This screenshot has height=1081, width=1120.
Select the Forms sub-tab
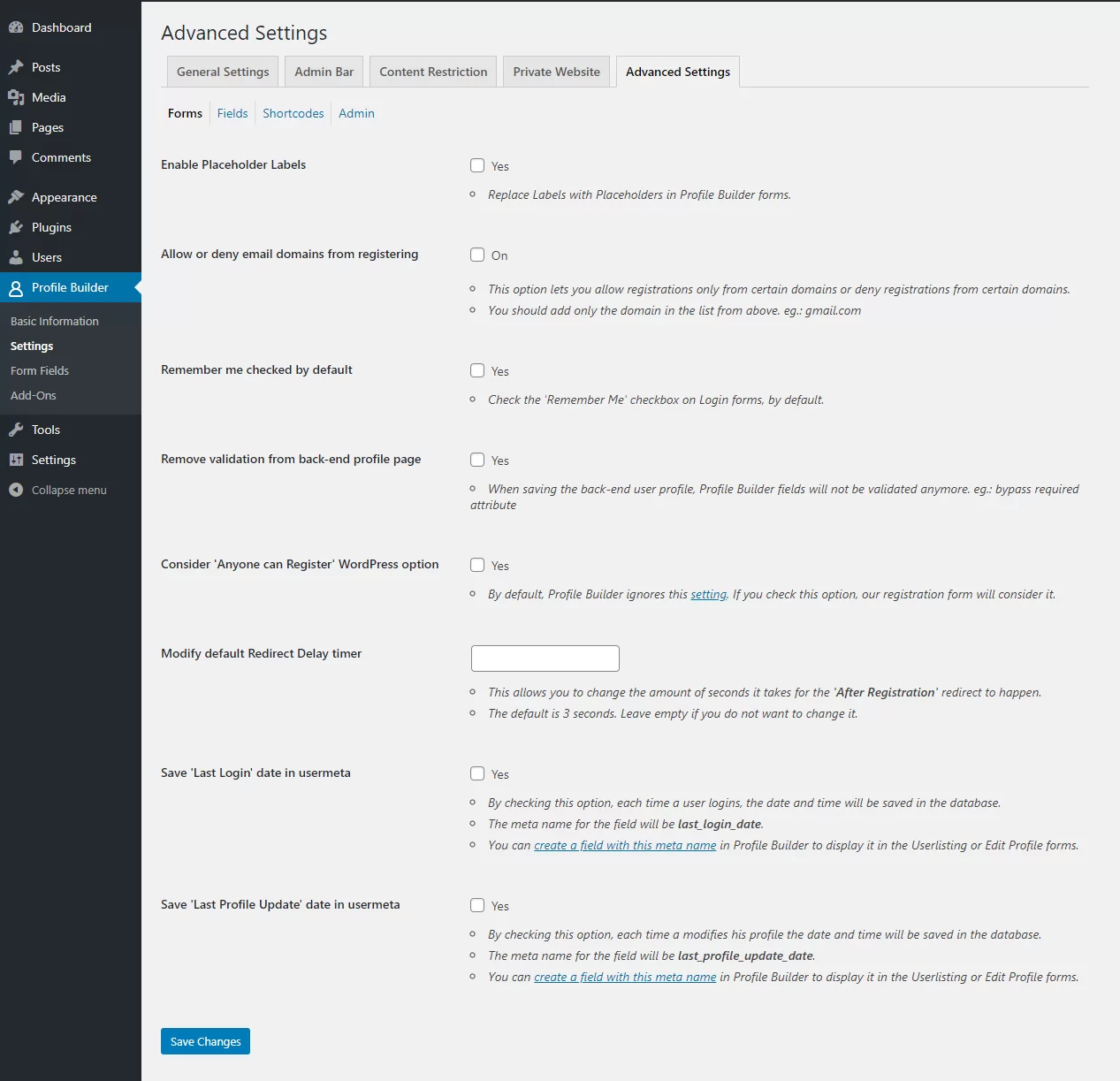(185, 113)
